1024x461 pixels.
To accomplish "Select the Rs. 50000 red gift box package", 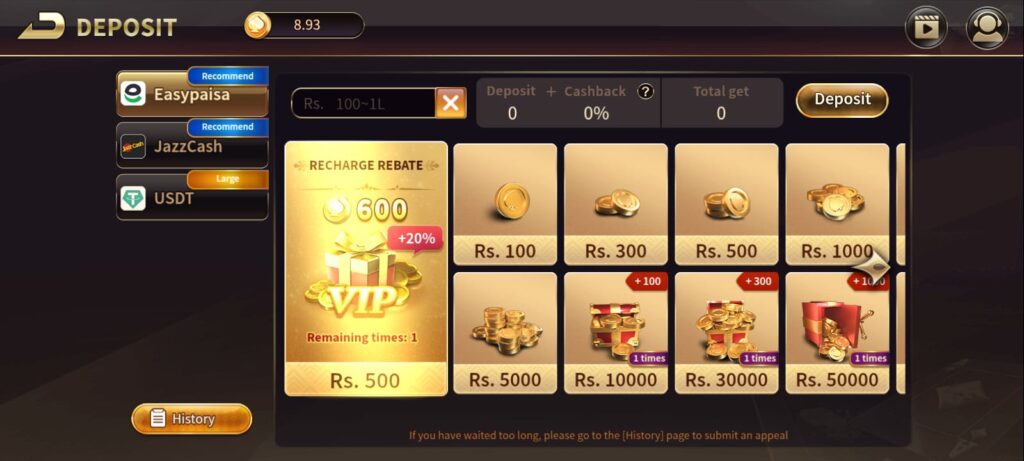I will click(x=837, y=333).
